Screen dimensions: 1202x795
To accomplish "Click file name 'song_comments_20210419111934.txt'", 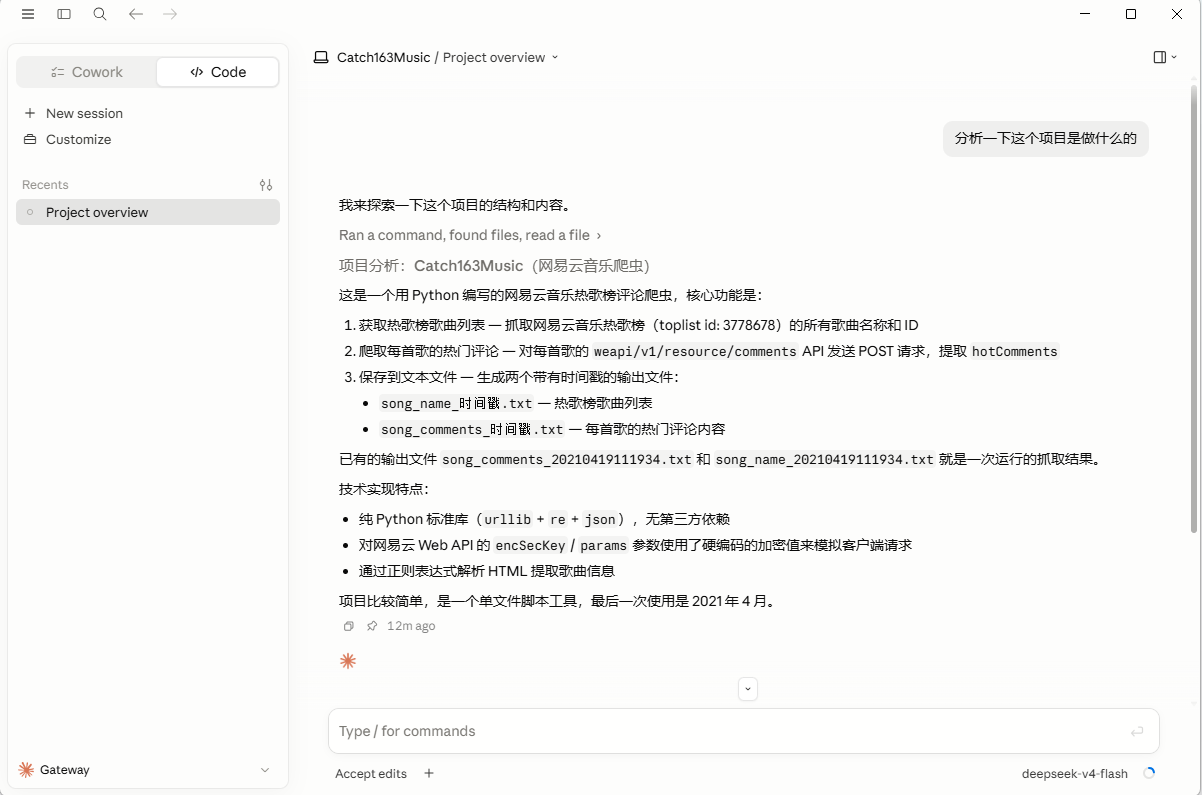I will pos(567,460).
